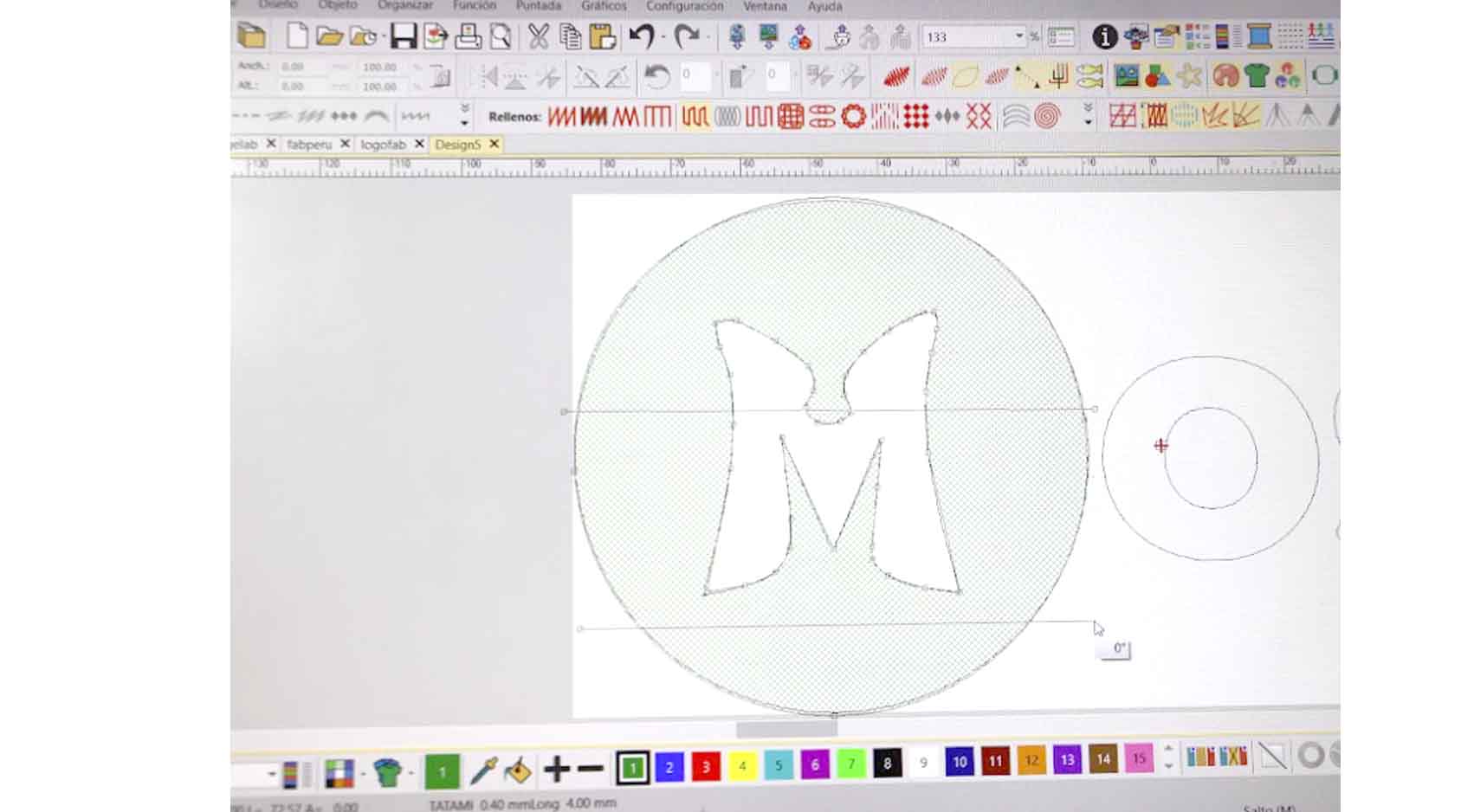This screenshot has width=1474, height=812.
Task: Pick color with the eyedropper tool
Action: tap(484, 770)
